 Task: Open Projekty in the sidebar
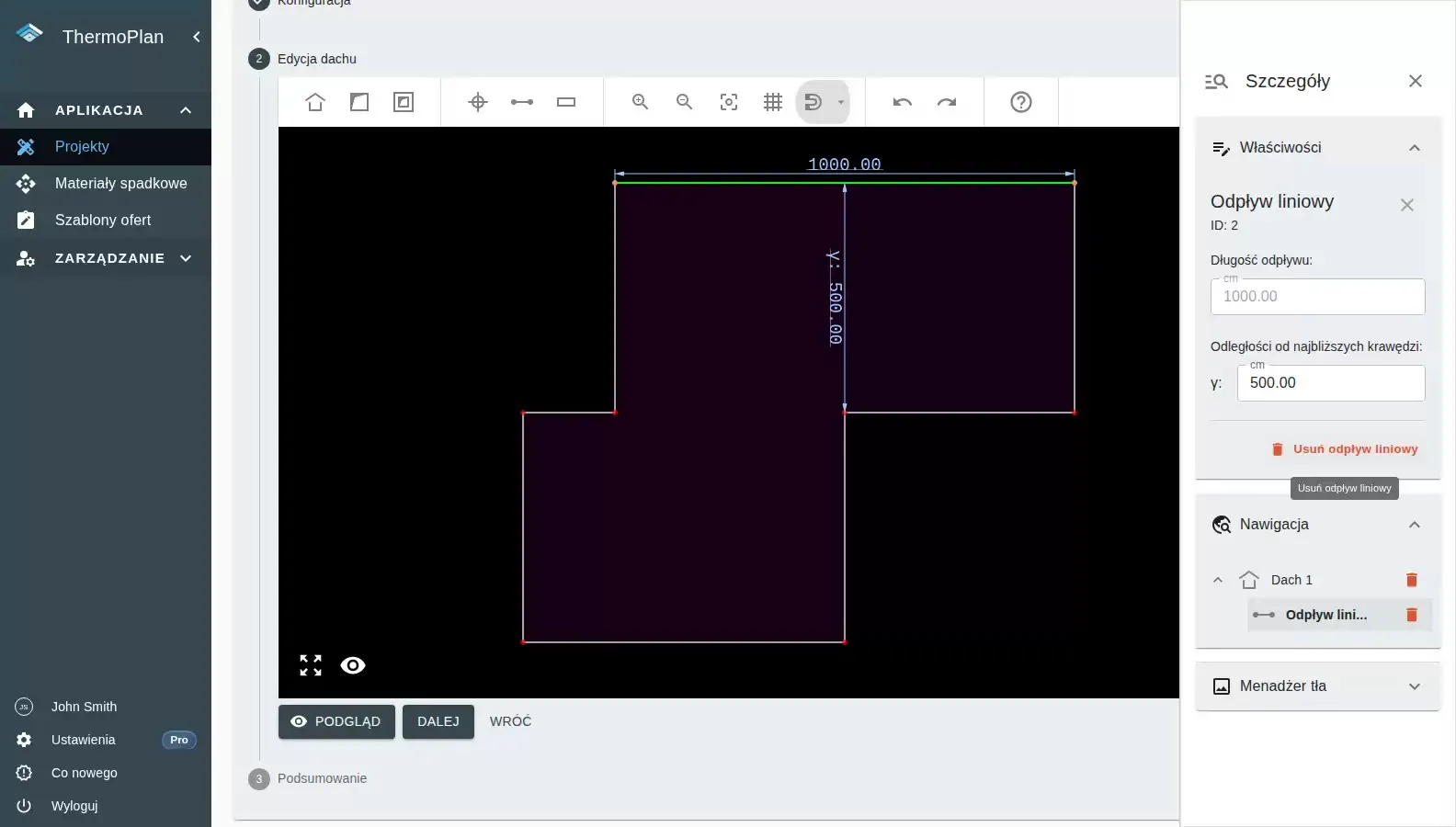106,147
